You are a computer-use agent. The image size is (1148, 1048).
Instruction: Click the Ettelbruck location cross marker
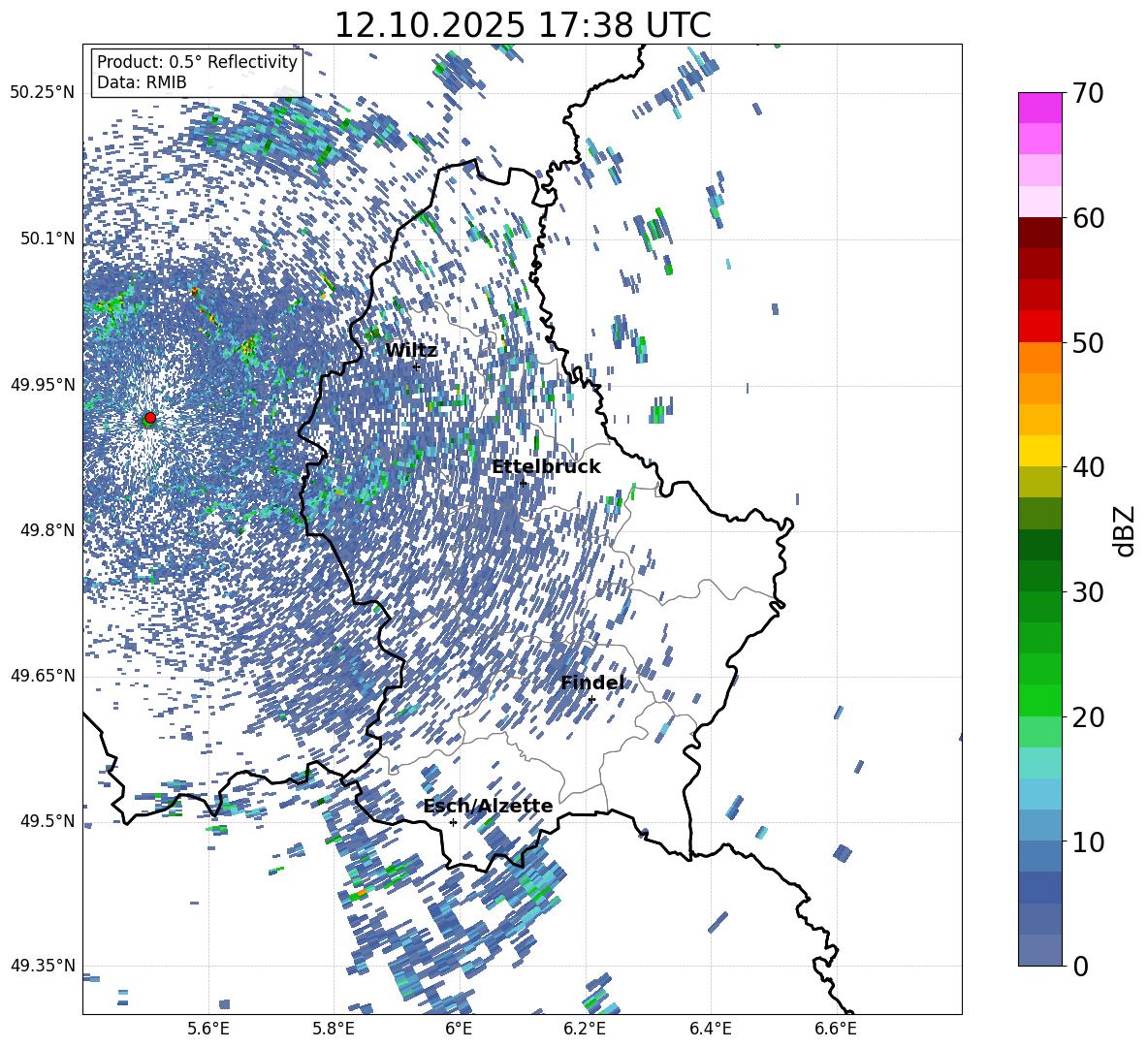pyautogui.click(x=523, y=483)
